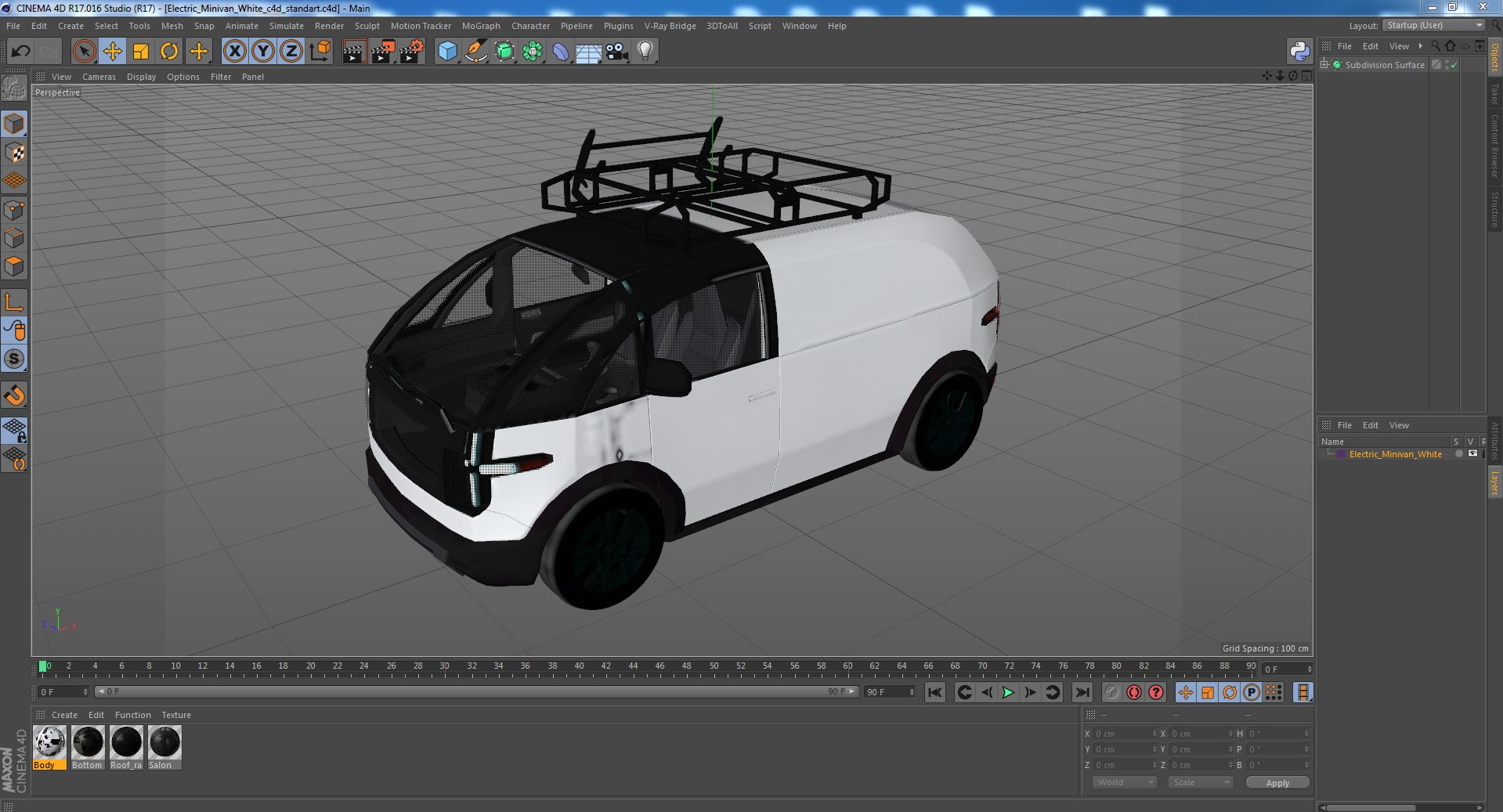Add a Subdivision Surface generator
The height and width of the screenshot is (812, 1503).
(504, 52)
